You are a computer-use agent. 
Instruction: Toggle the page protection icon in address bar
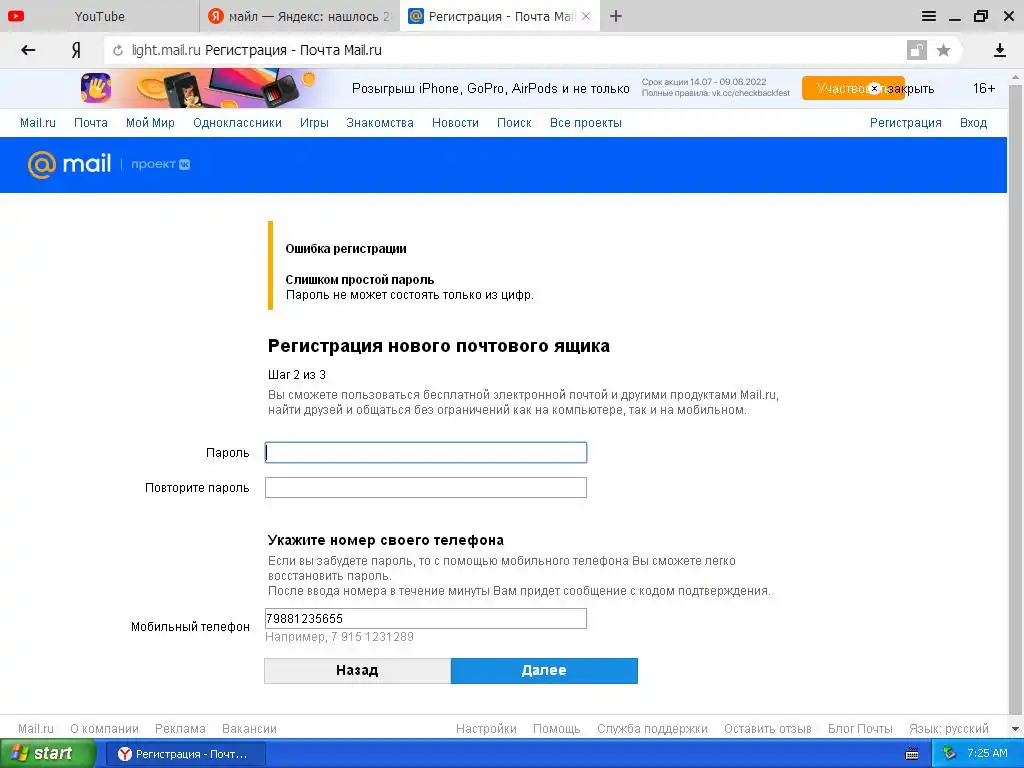tap(916, 50)
